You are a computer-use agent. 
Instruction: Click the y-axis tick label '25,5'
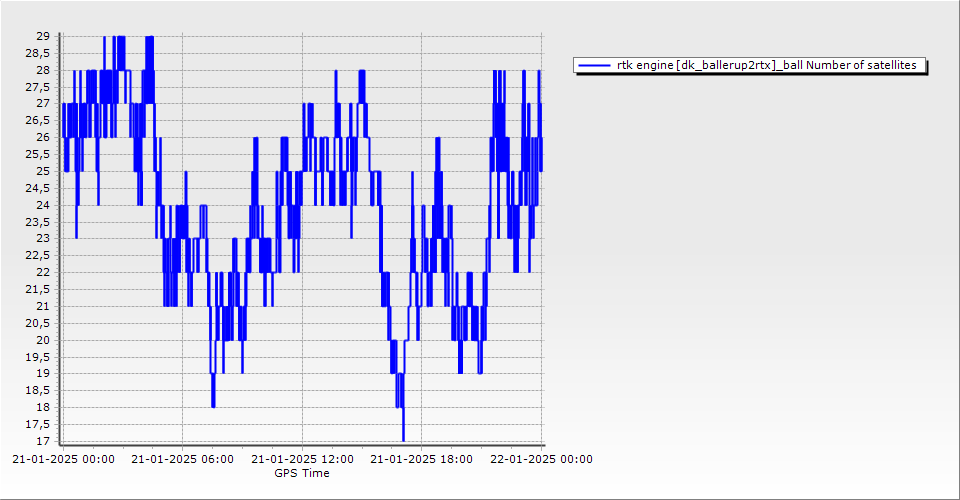pos(38,154)
